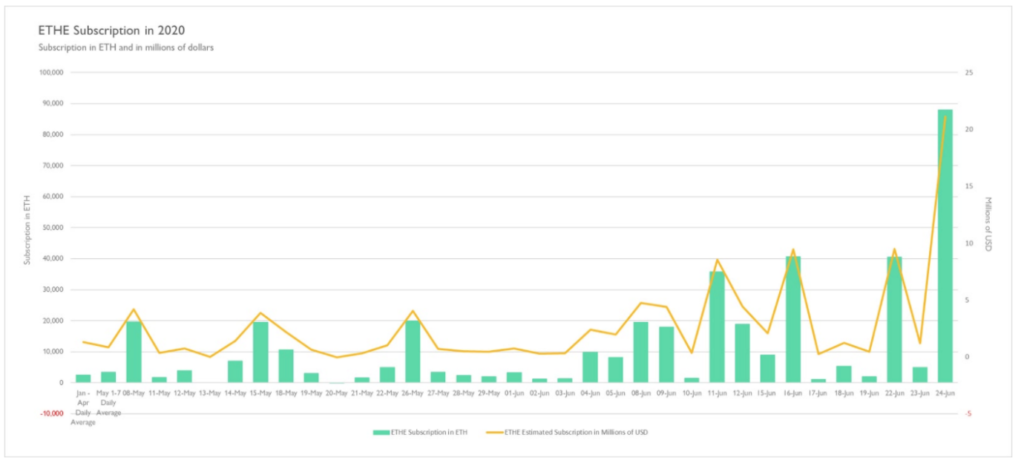Select the 20,000 left axis value
Screen dimensions: 1024x469
[53, 321]
